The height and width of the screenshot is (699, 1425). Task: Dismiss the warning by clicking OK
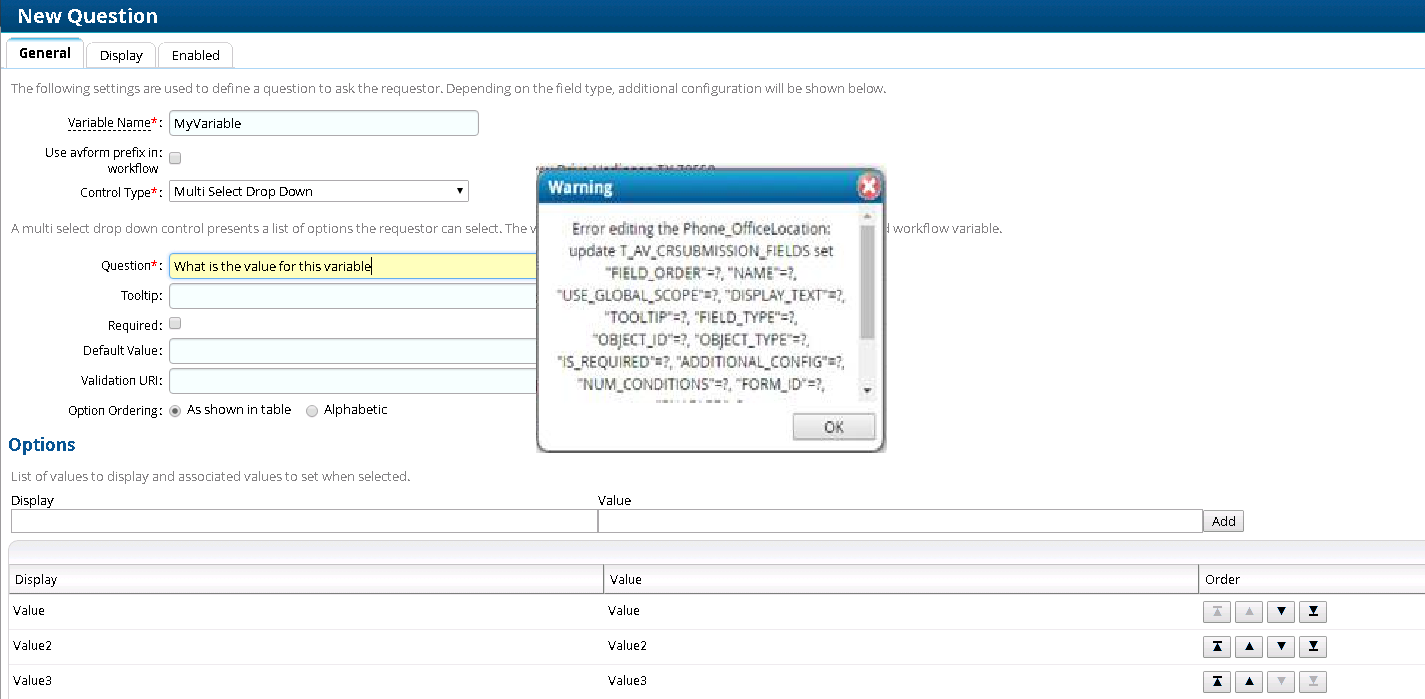pyautogui.click(x=833, y=426)
